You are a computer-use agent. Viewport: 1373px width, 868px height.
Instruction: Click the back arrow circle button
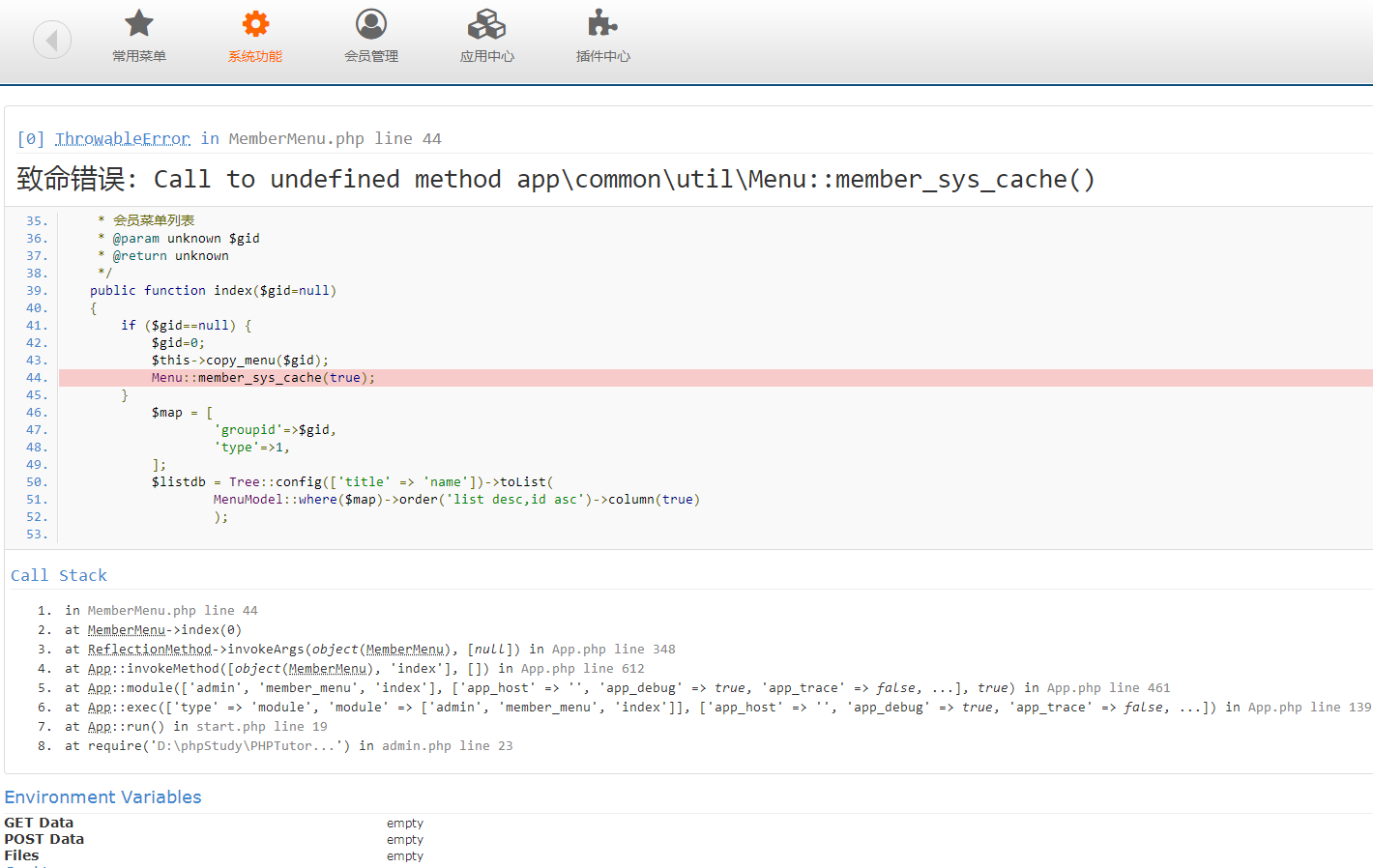[52, 40]
